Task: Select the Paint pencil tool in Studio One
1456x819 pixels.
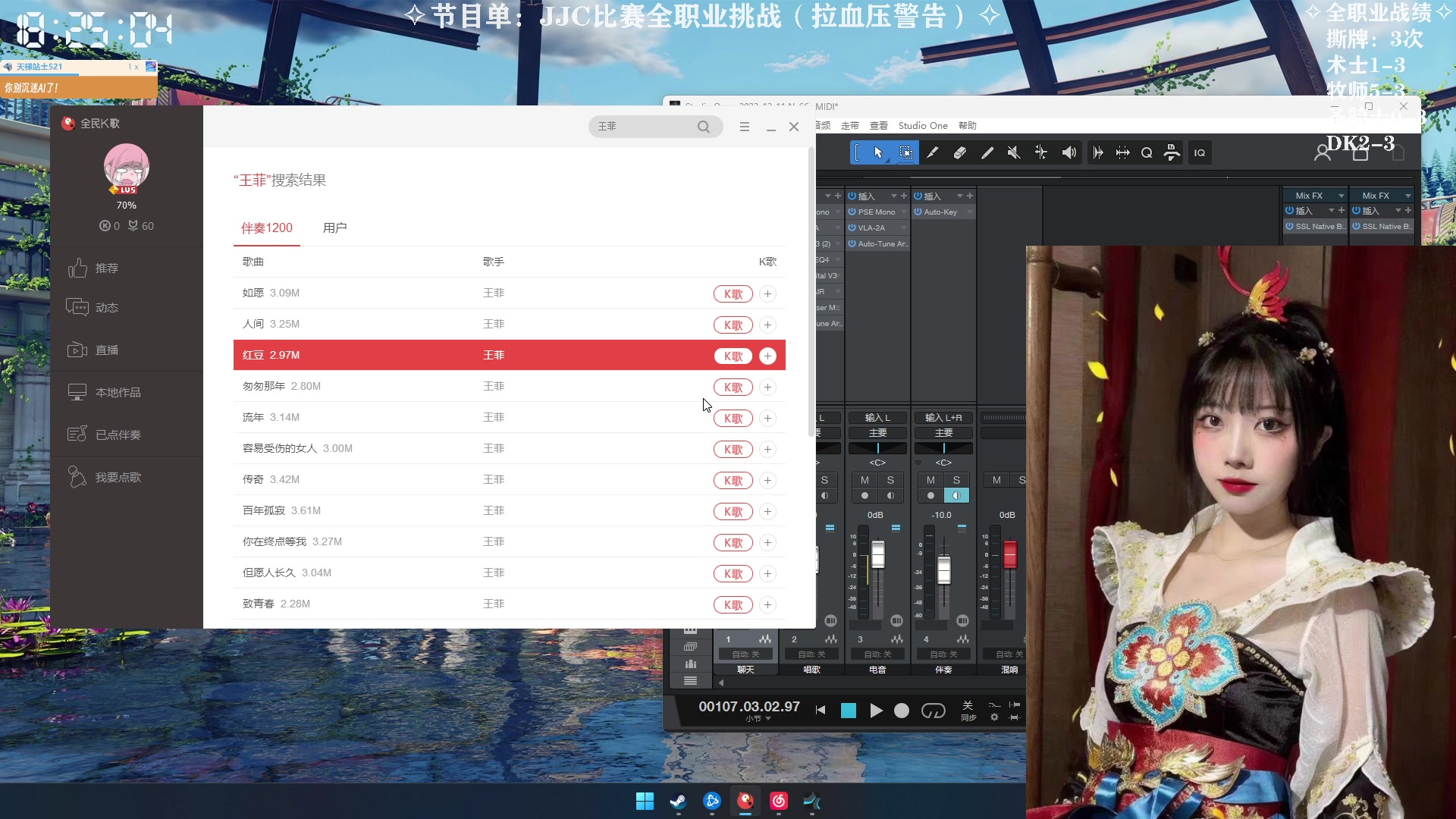Action: [x=987, y=152]
